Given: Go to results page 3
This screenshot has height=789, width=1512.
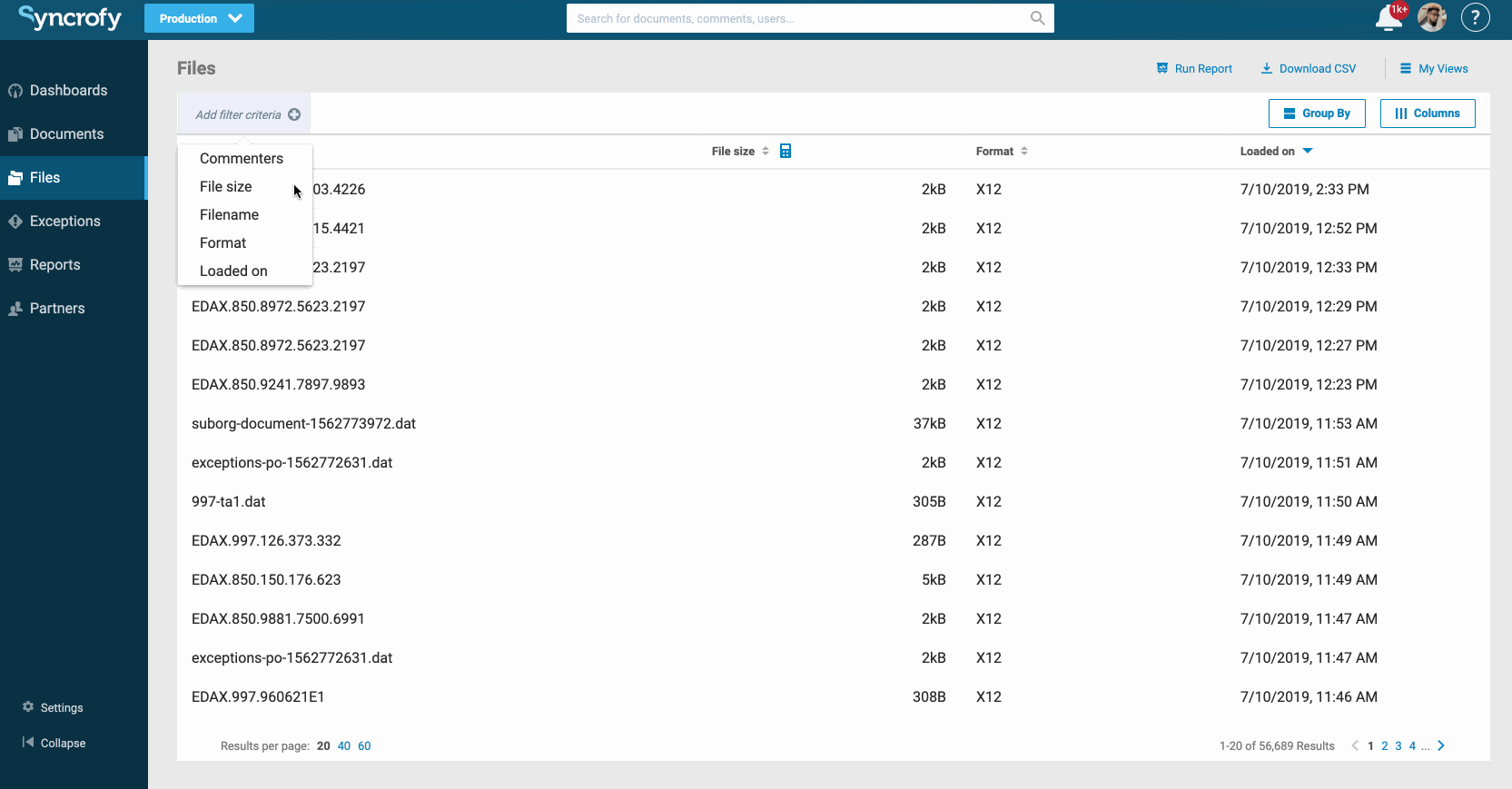Looking at the screenshot, I should coord(1398,746).
